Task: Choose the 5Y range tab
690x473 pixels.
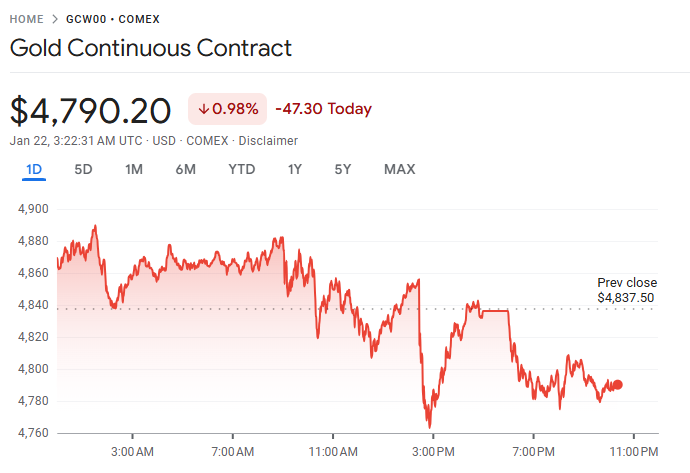Action: [x=343, y=169]
